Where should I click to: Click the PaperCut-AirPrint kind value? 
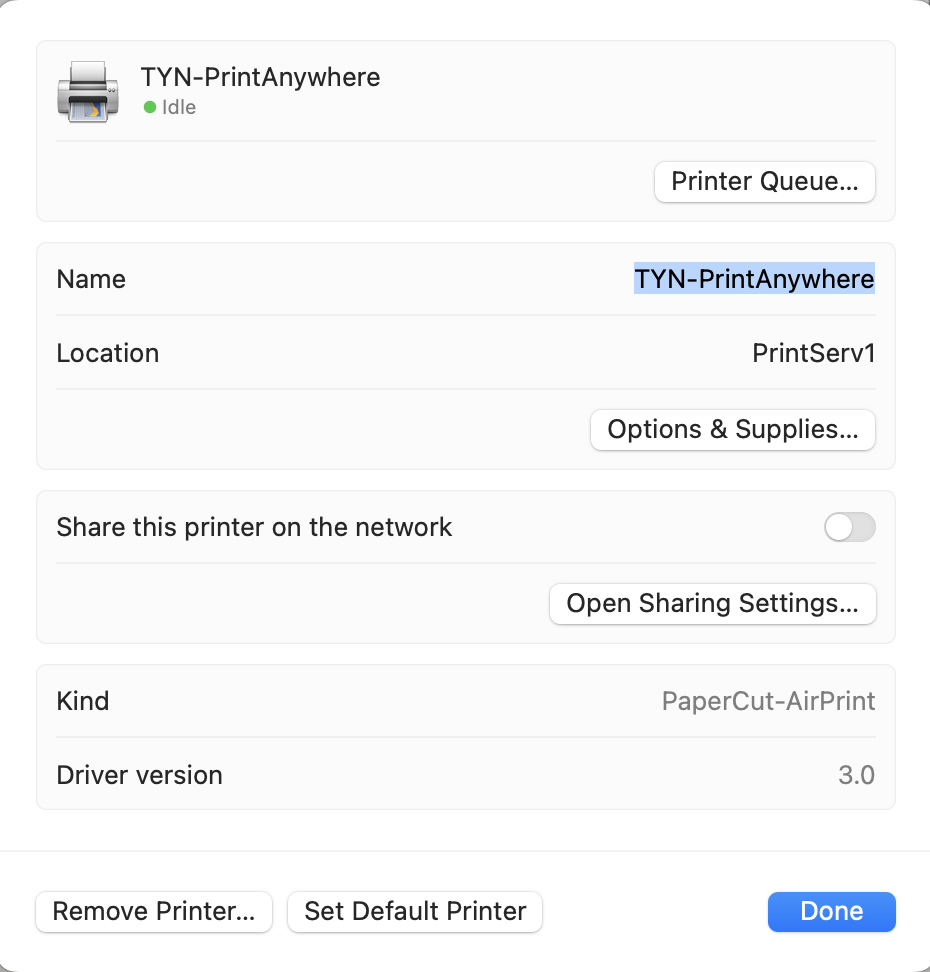tap(768, 701)
